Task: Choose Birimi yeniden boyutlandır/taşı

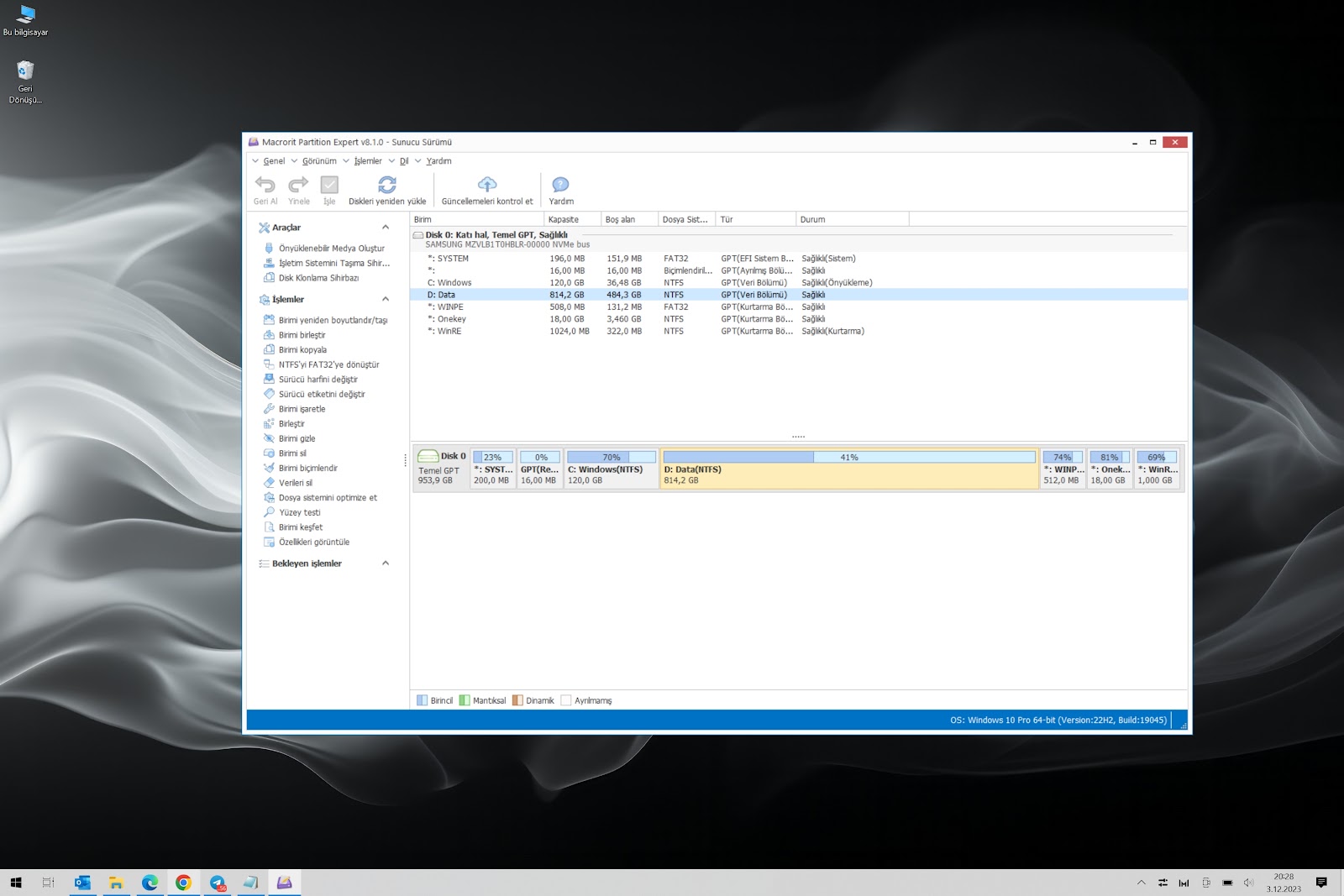Action: [333, 320]
